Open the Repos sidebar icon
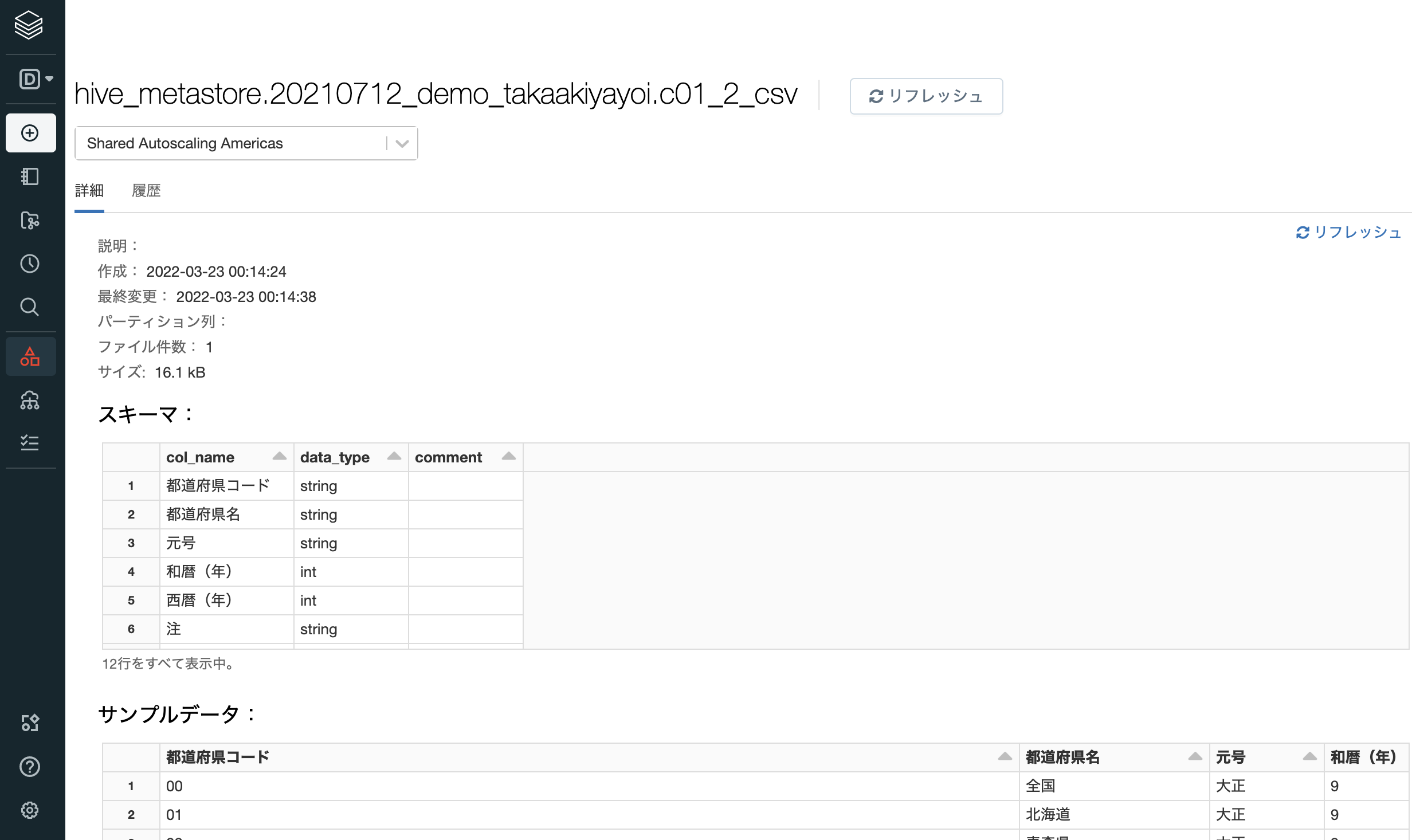 pos(29,221)
